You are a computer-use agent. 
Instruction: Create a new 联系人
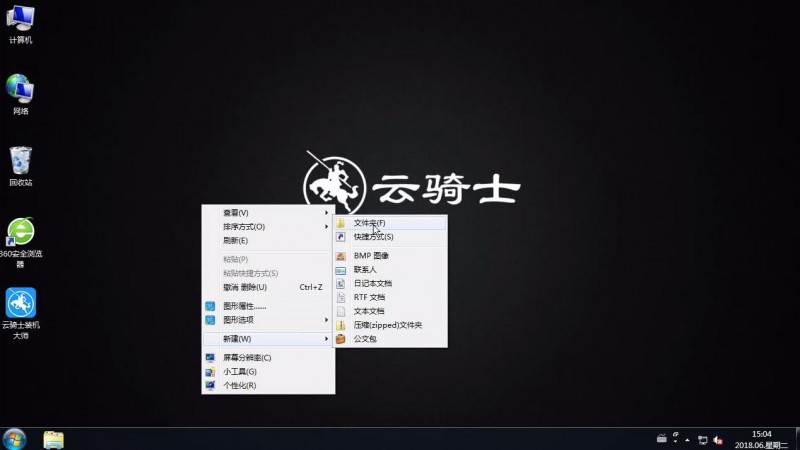pos(390,269)
